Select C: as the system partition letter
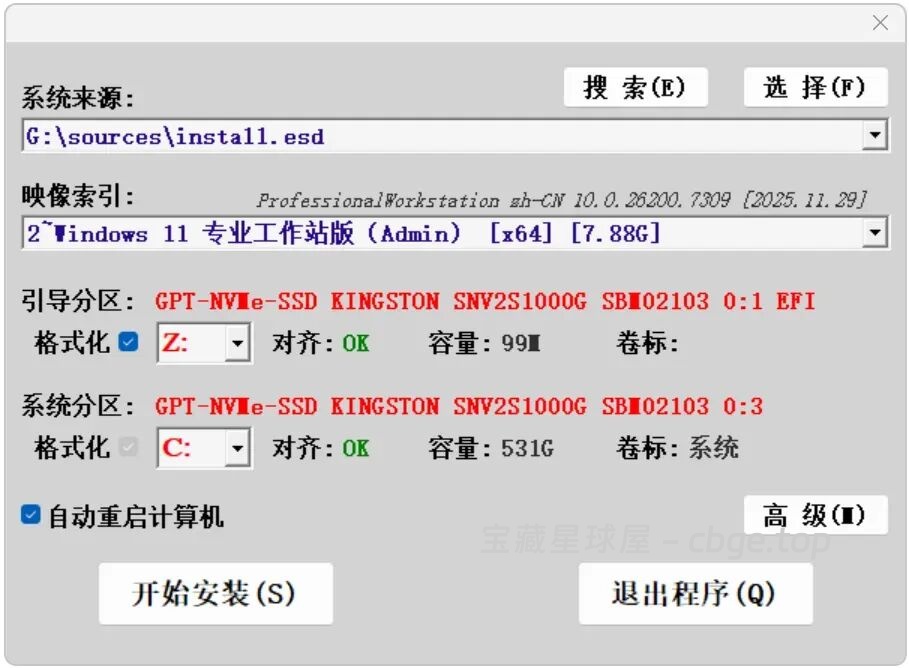909x668 pixels. (x=185, y=448)
